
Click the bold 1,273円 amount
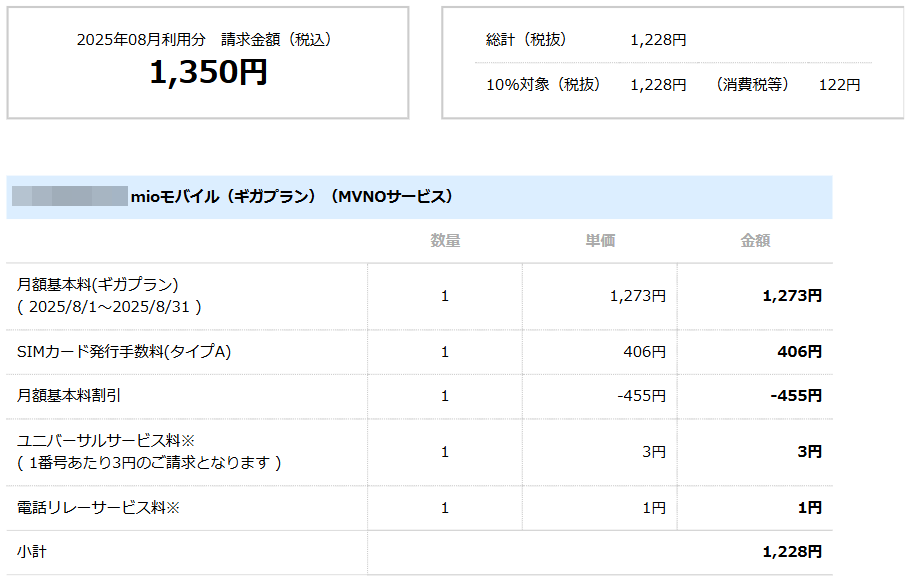[x=791, y=296]
